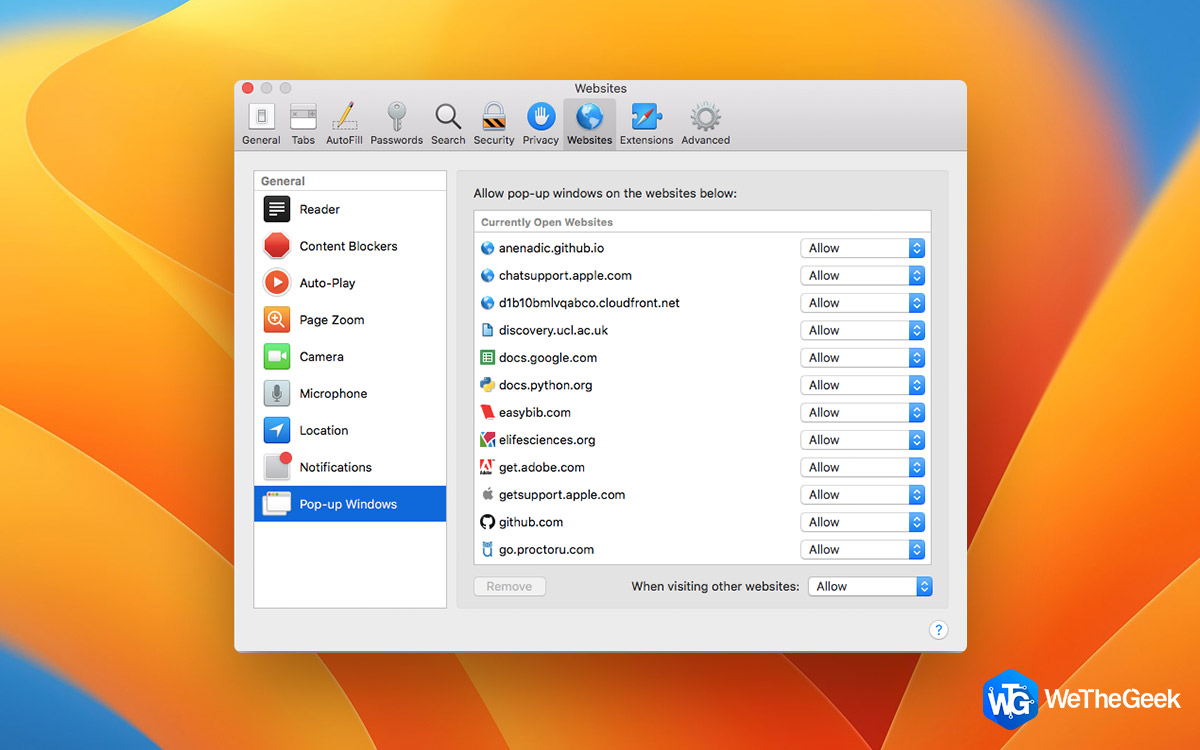Click the docs.google.com Sheets favicon
This screenshot has width=1200, height=750.
click(488, 357)
